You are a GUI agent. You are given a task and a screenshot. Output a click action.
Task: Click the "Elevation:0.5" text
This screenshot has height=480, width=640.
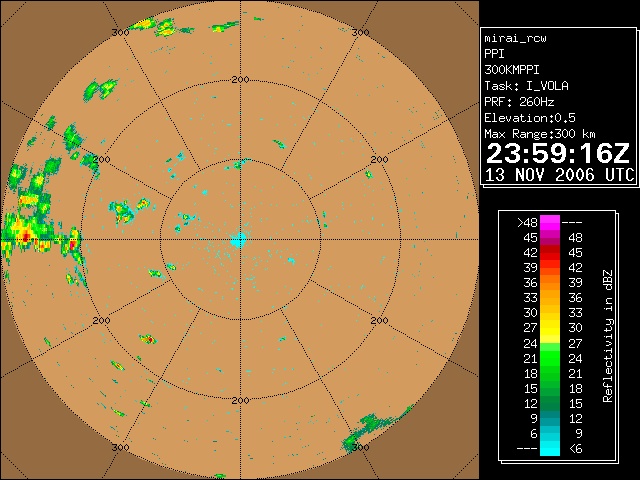tap(530, 118)
